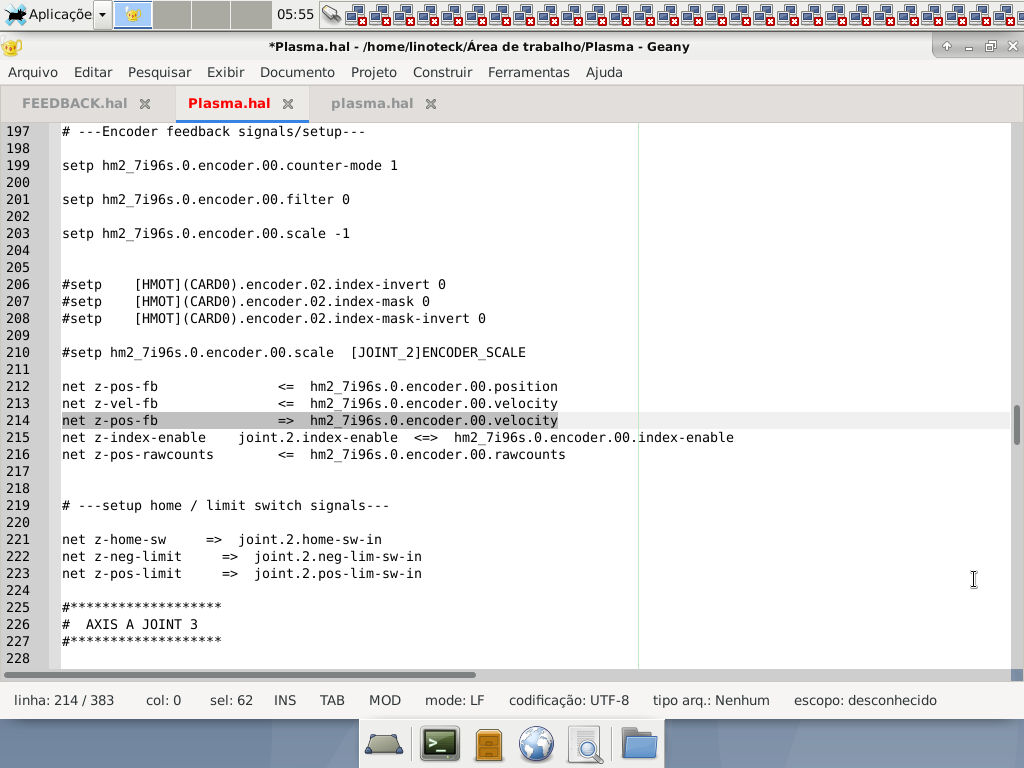The height and width of the screenshot is (768, 1024).
Task: Click the line "setp hm2_7i96s.0.encoder.00.counter-mode 1"
Action: (x=230, y=166)
